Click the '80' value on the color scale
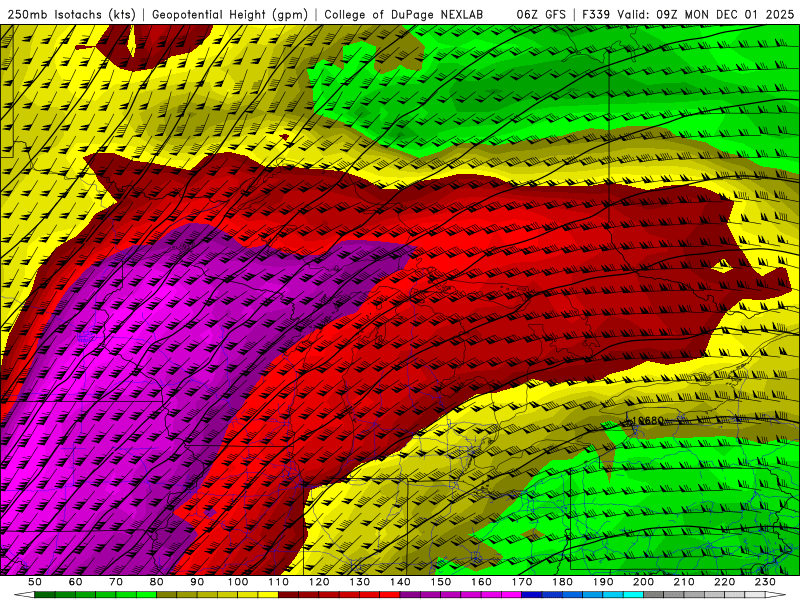 157,582
